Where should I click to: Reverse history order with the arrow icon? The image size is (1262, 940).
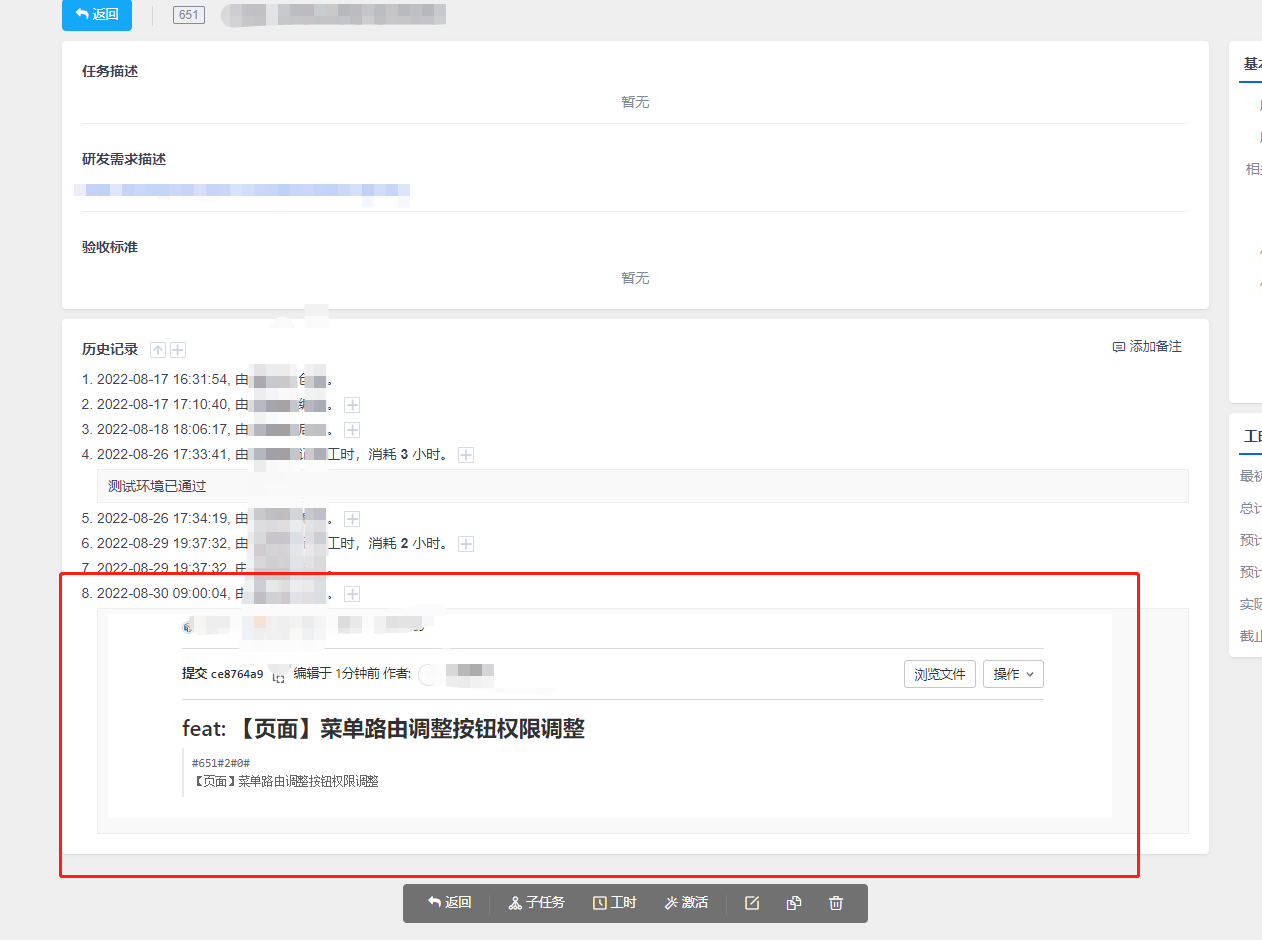click(x=158, y=350)
